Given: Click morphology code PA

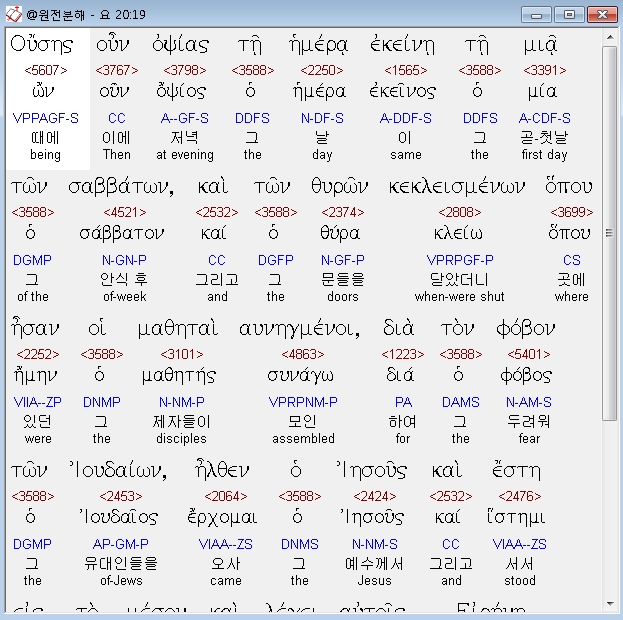Looking at the screenshot, I should (403, 402).
